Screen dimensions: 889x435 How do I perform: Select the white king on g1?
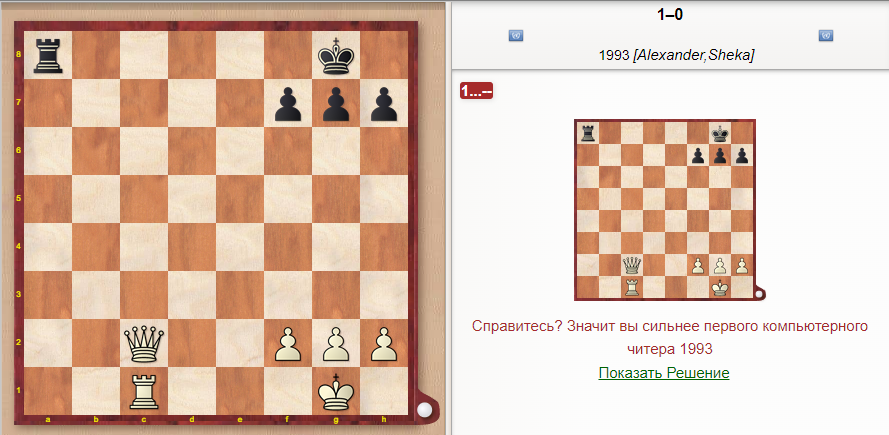(336, 391)
